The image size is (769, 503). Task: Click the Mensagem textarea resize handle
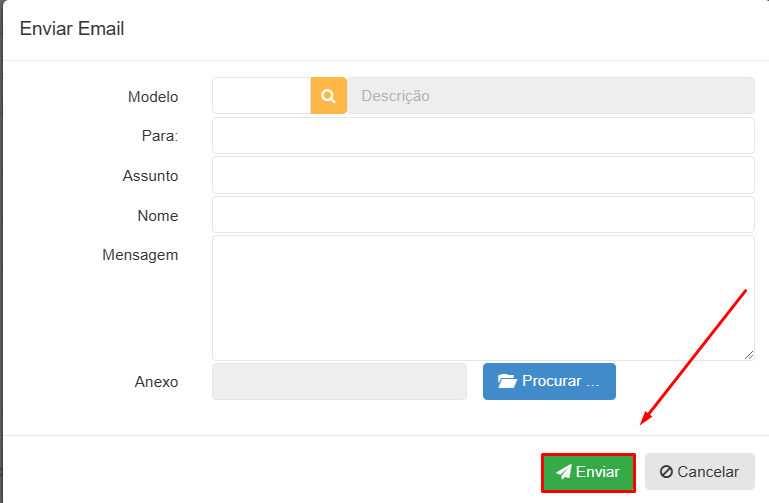749,354
